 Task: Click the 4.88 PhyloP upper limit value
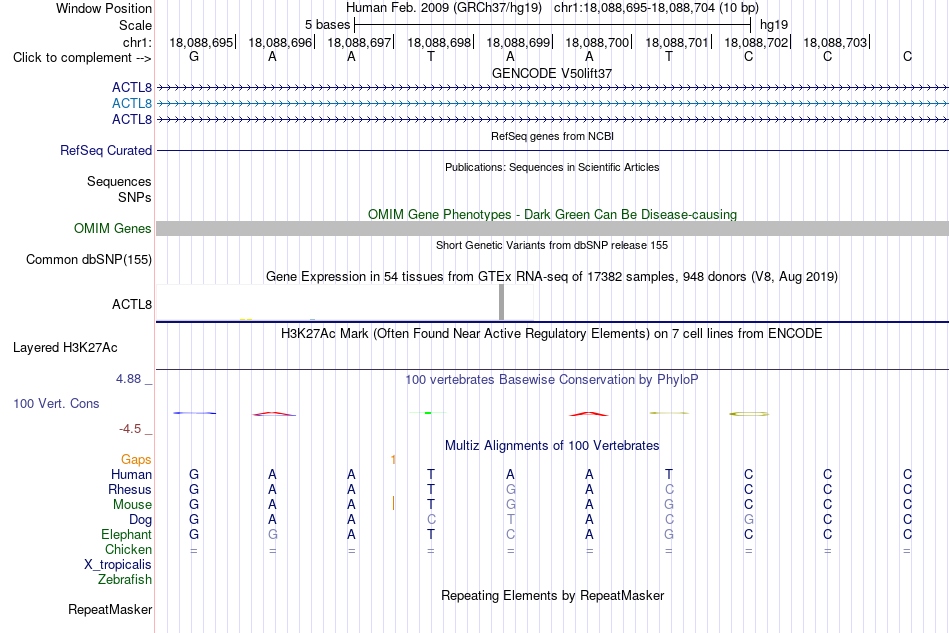pyautogui.click(x=128, y=379)
